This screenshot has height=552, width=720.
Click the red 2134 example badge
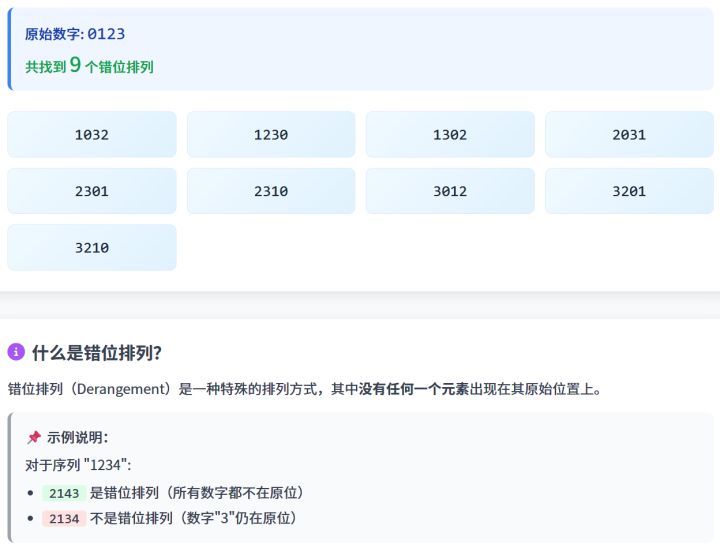(64, 518)
